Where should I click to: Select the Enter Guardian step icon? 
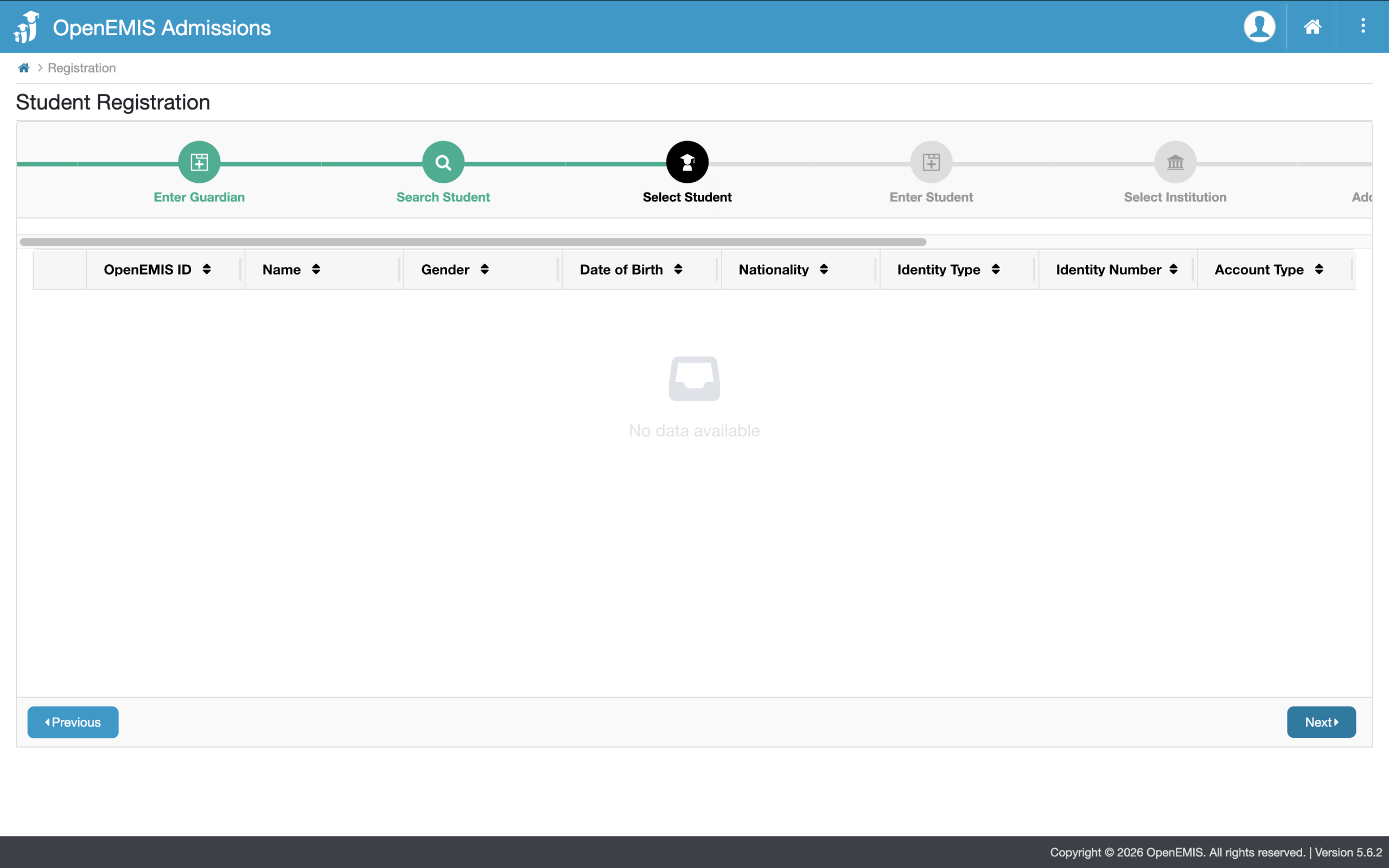pos(199,162)
